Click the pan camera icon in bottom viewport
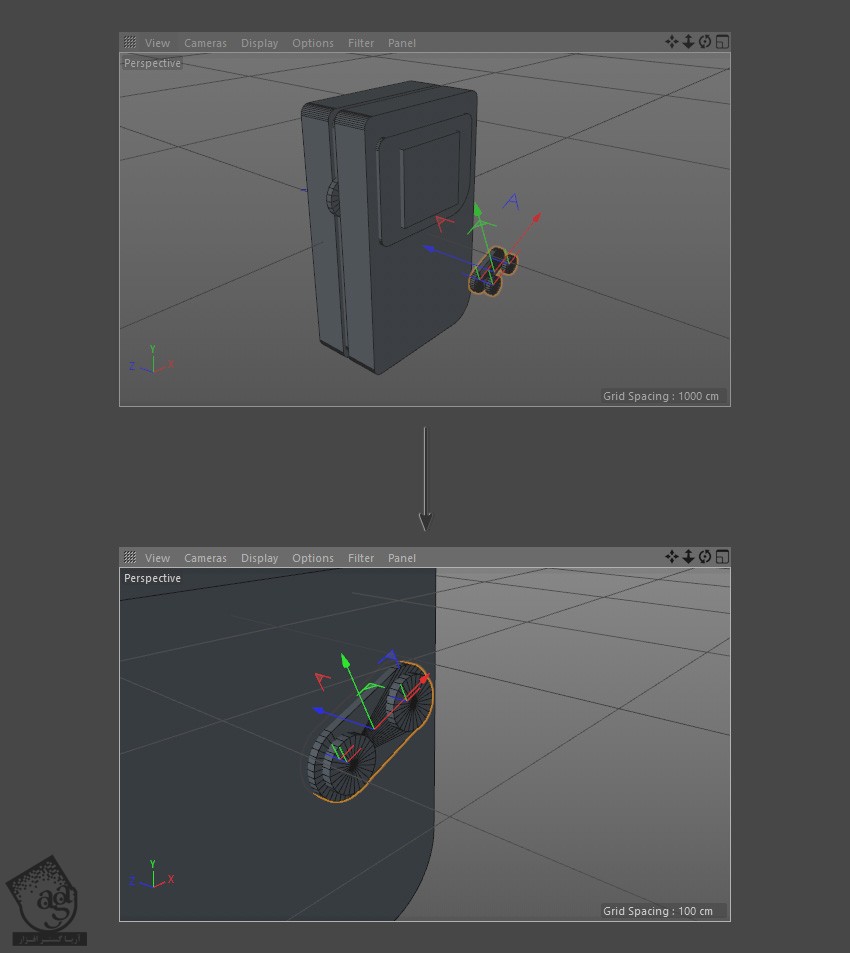Viewport: 850px width, 953px height. click(x=672, y=557)
